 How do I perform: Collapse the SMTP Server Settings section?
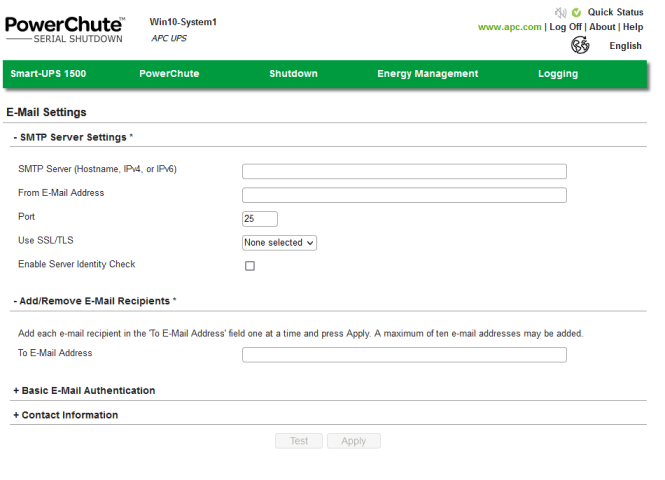tap(73, 137)
